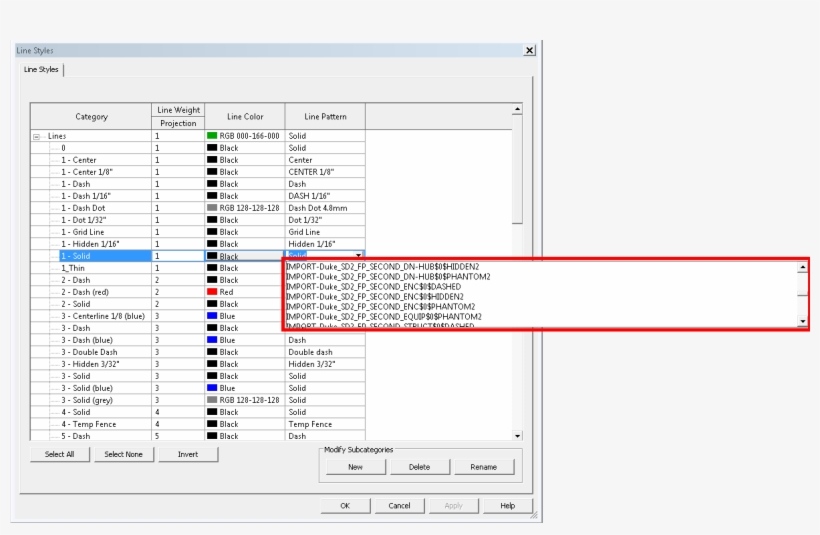Click scroll down arrow of dropdown list
The height and width of the screenshot is (535, 820).
click(802, 321)
